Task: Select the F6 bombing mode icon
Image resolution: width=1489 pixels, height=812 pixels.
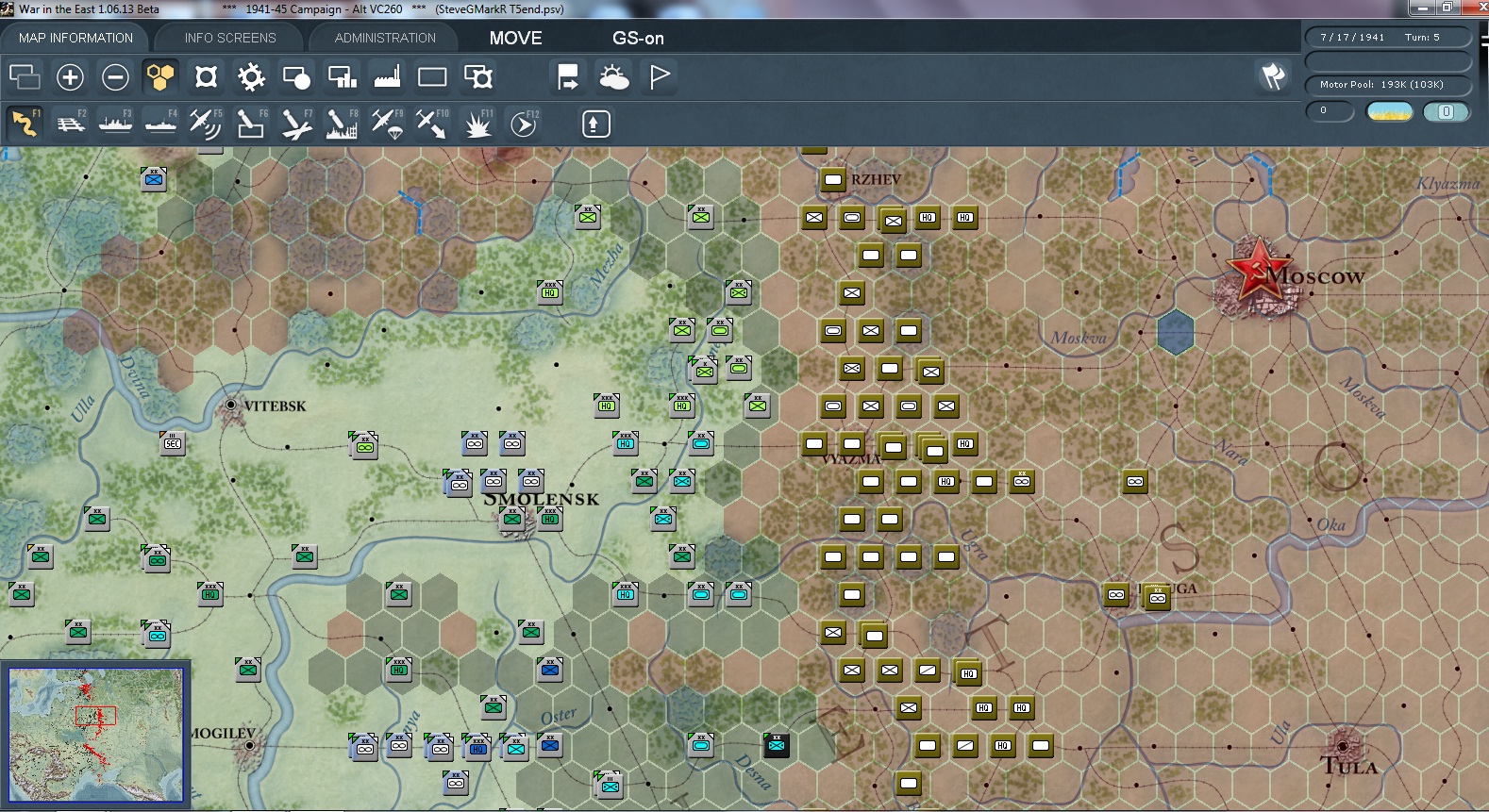Action: (x=251, y=124)
